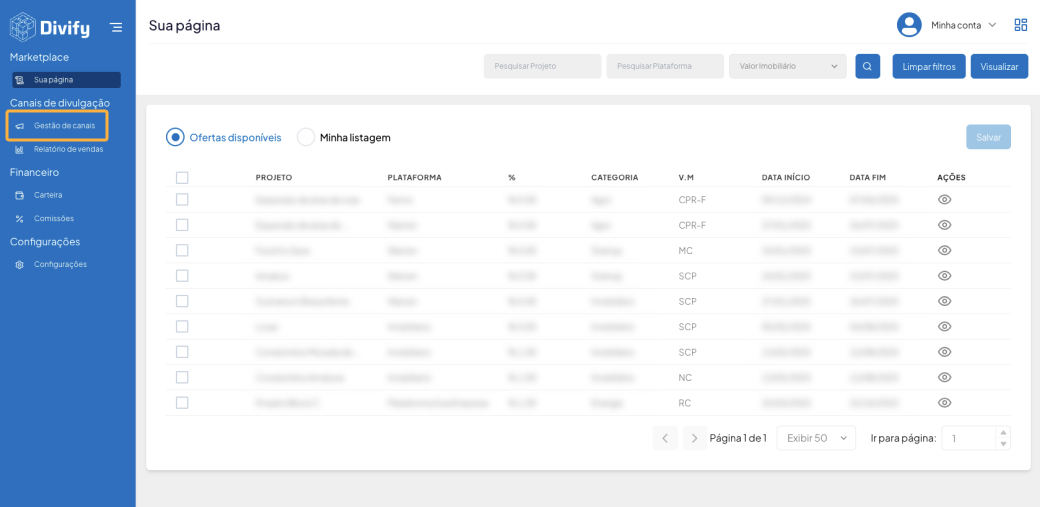Viewport: 1040px width, 507px height.
Task: Click the Pesquisar Projeto search field
Action: [x=542, y=67]
